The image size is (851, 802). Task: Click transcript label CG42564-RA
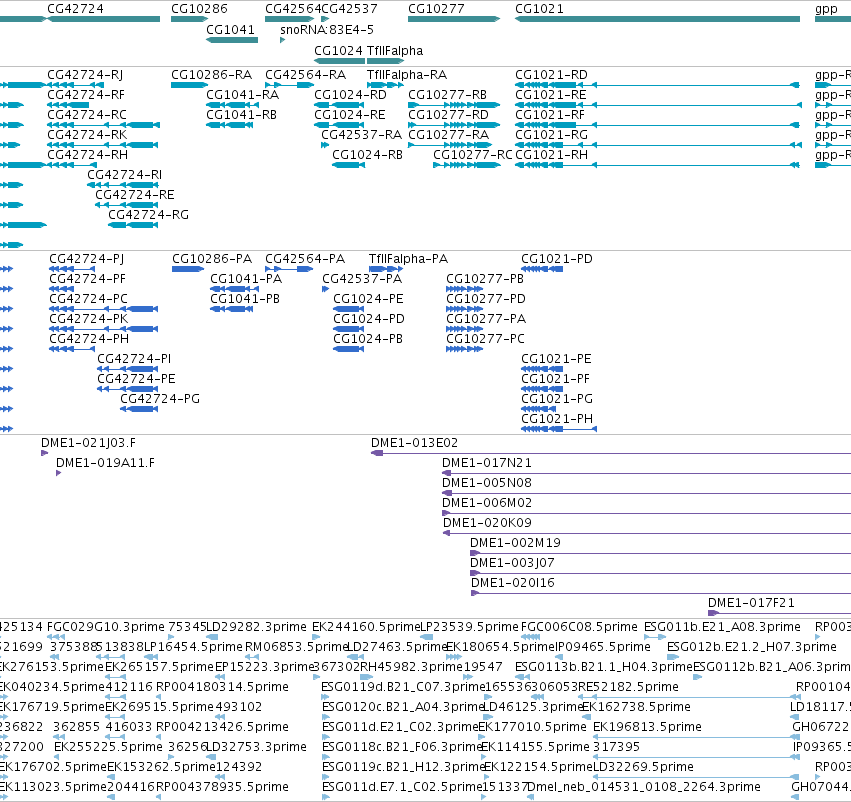point(306,75)
